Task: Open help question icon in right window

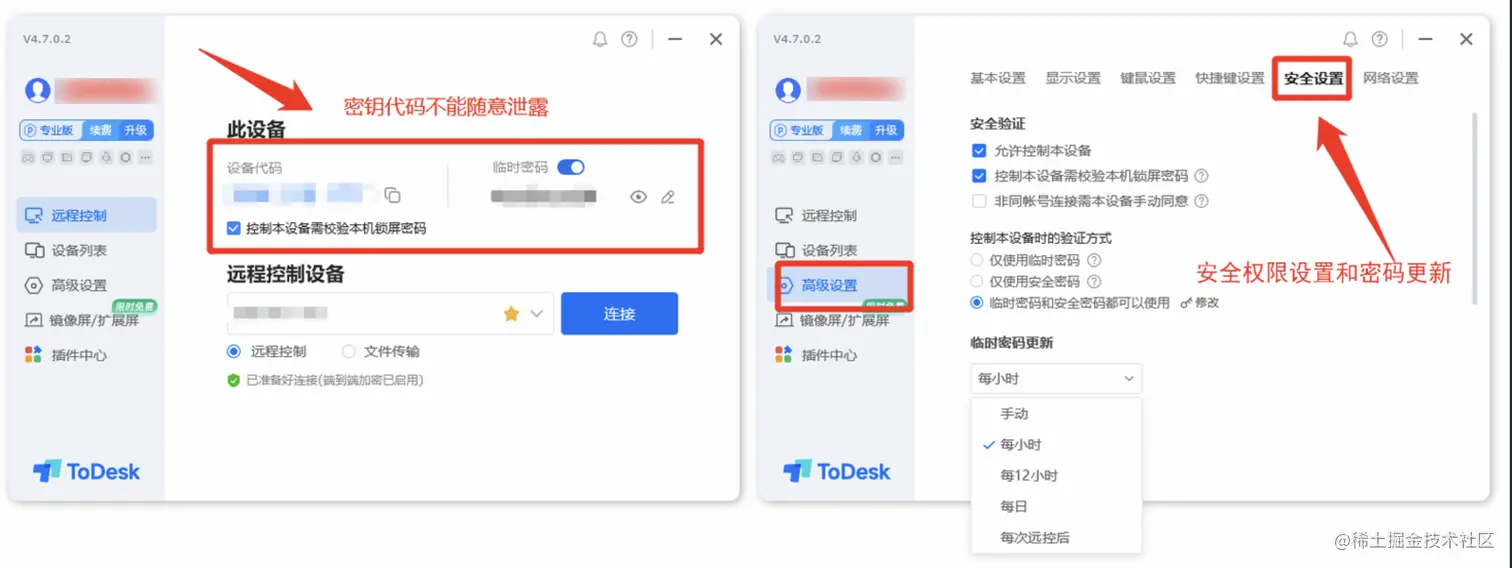Action: coord(1380,39)
